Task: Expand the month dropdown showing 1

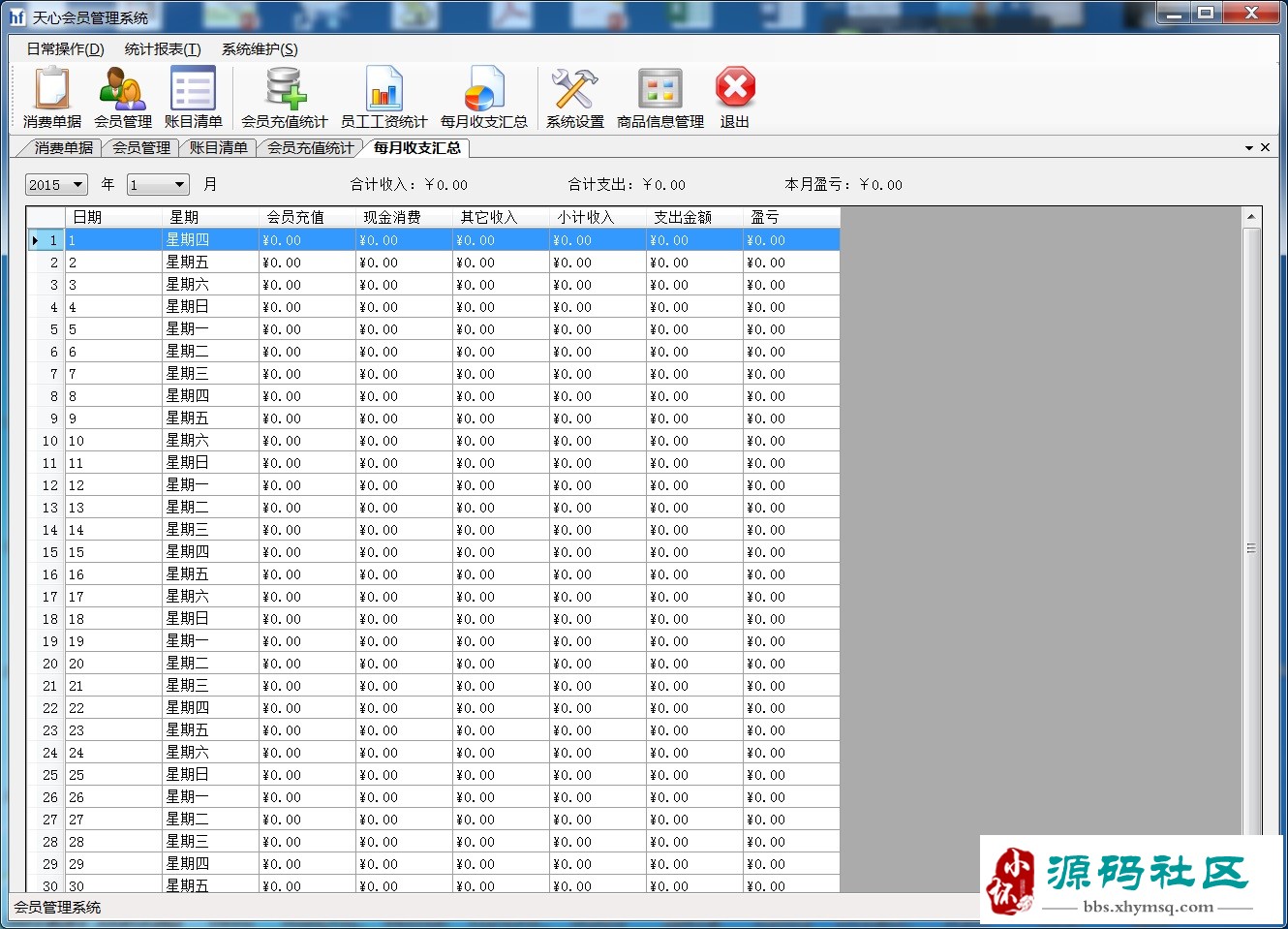Action: [x=179, y=184]
